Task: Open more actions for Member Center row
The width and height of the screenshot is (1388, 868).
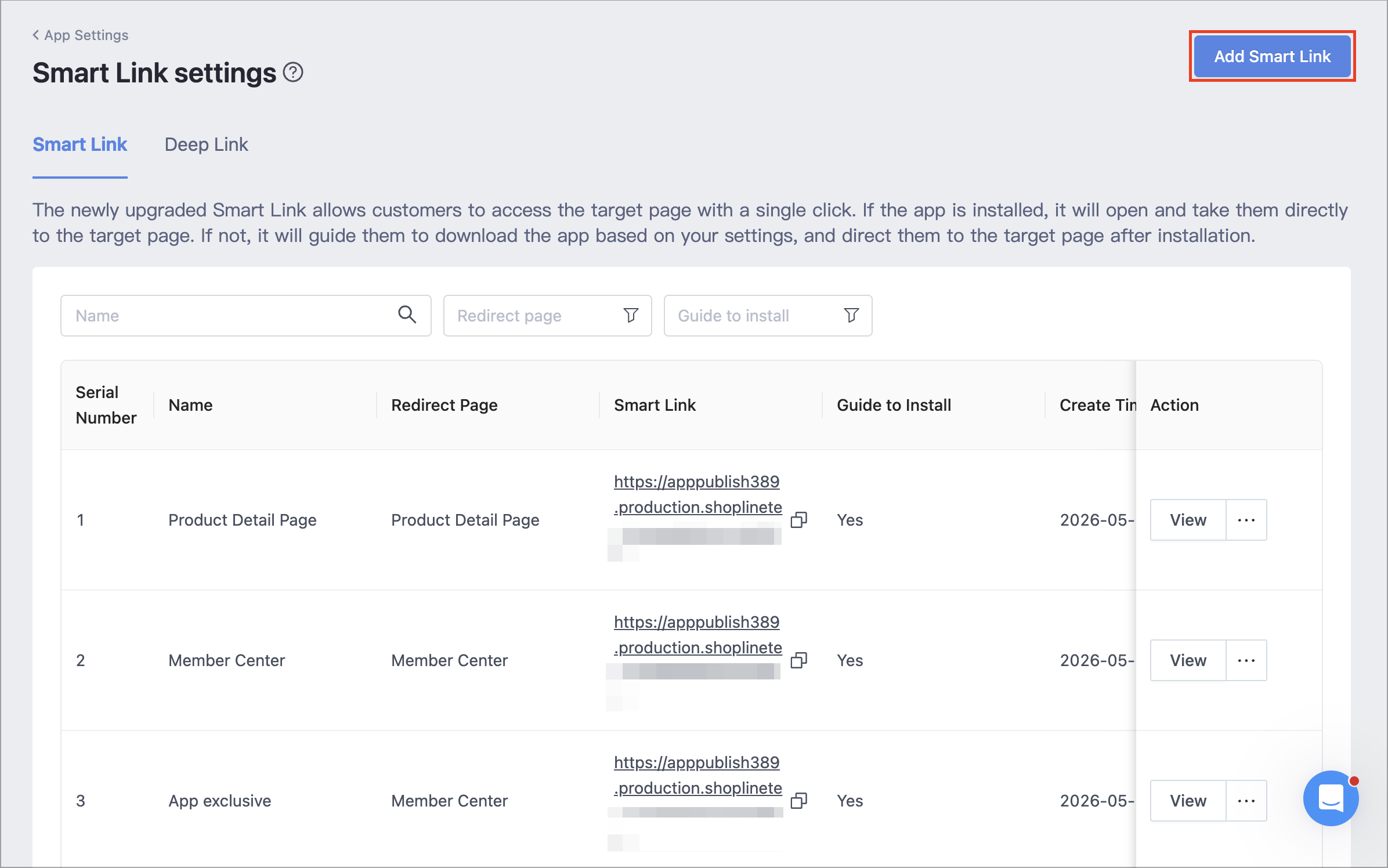Action: pyautogui.click(x=1246, y=660)
